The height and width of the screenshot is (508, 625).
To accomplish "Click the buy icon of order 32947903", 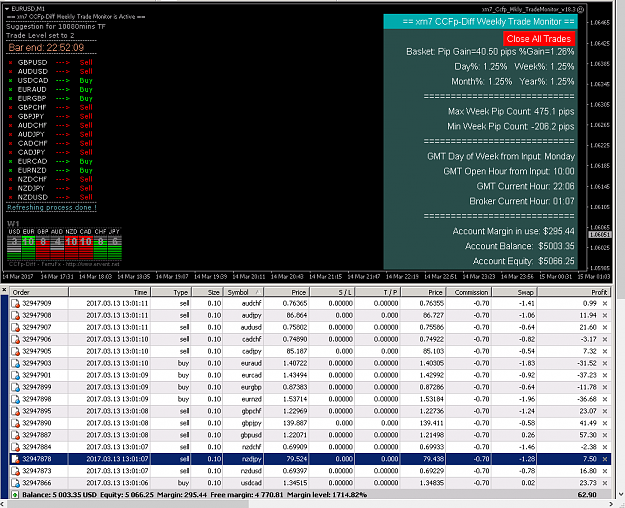I will coord(16,364).
